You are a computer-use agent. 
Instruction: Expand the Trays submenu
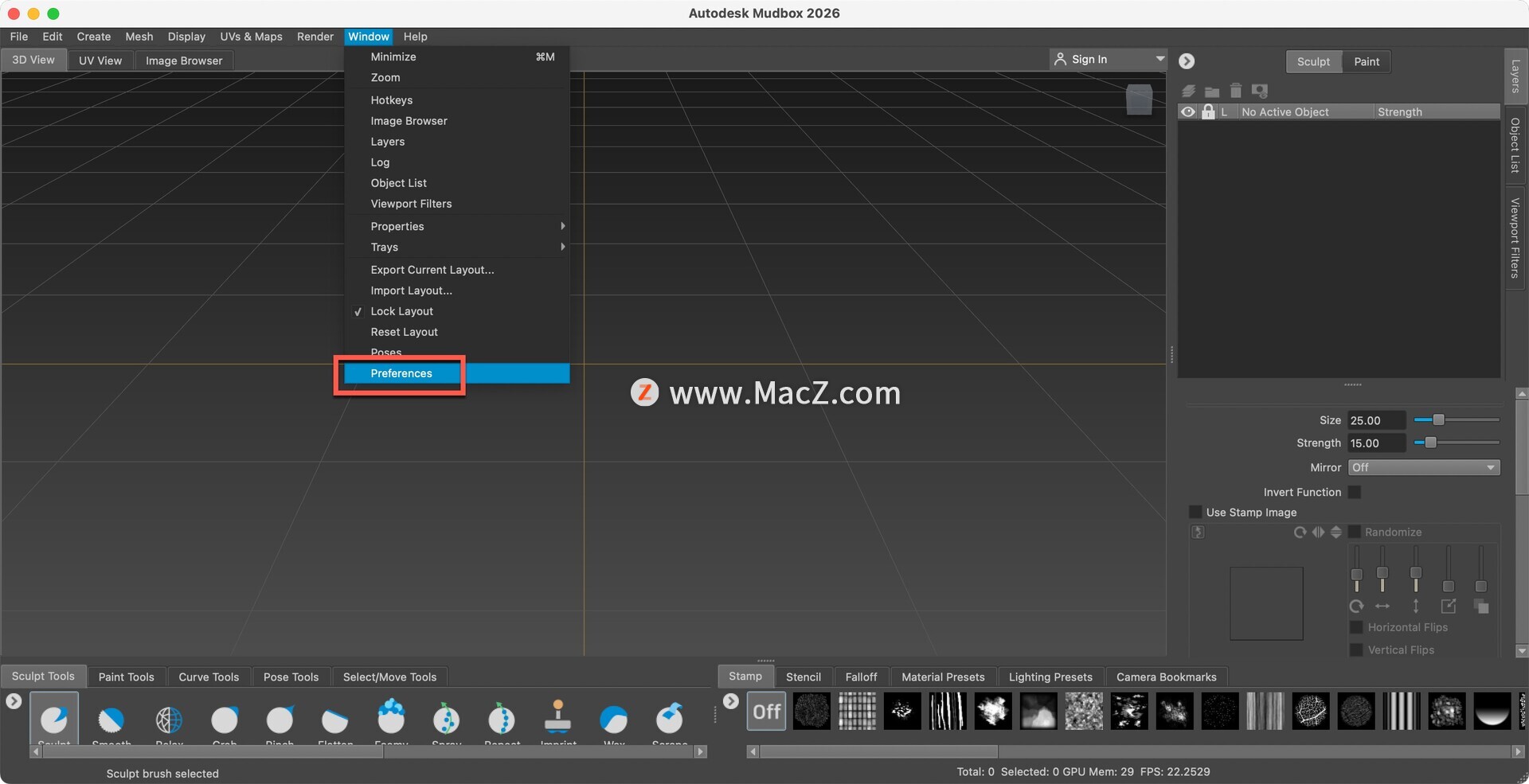(457, 247)
